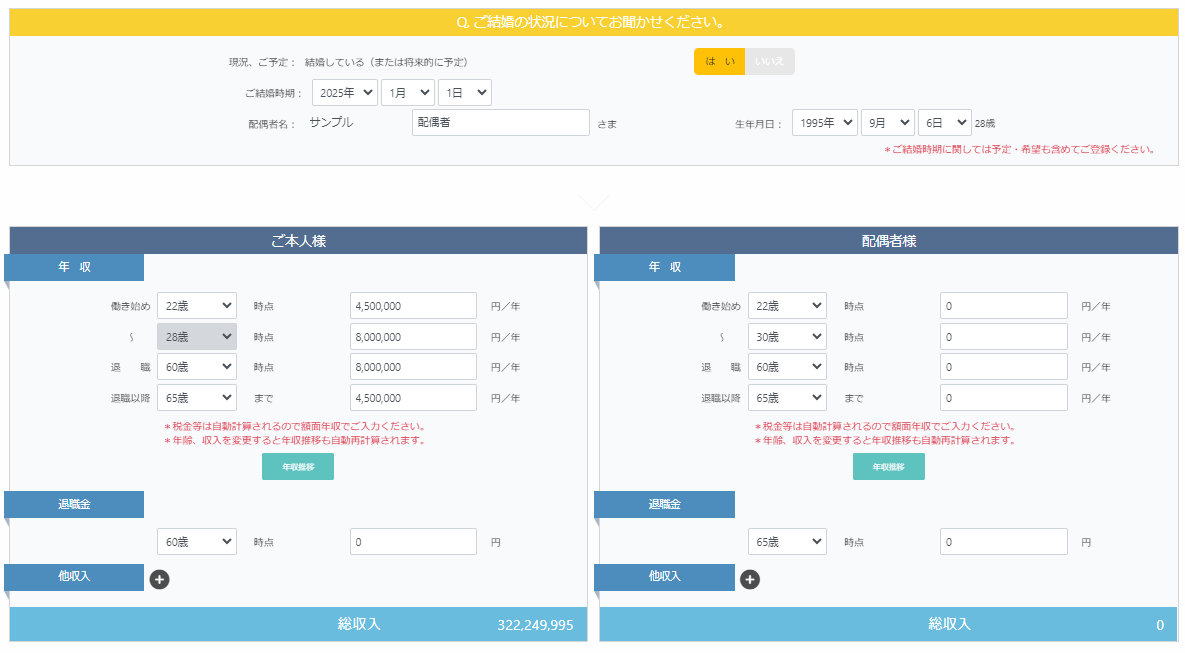Select いいえ for marriage status
Viewport: 1185px width, 653px height.
pyautogui.click(x=769, y=62)
